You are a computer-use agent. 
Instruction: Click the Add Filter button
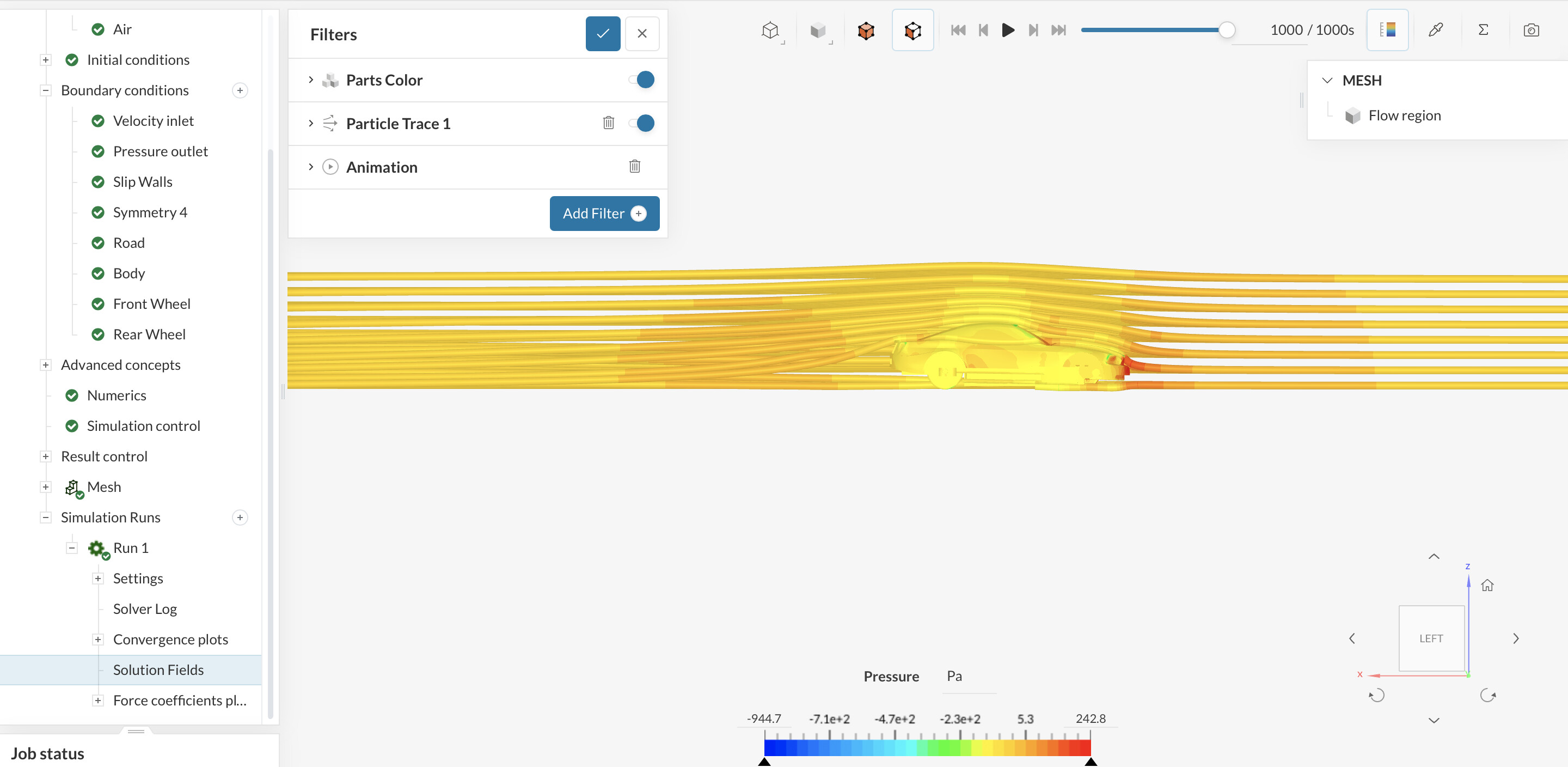tap(604, 213)
